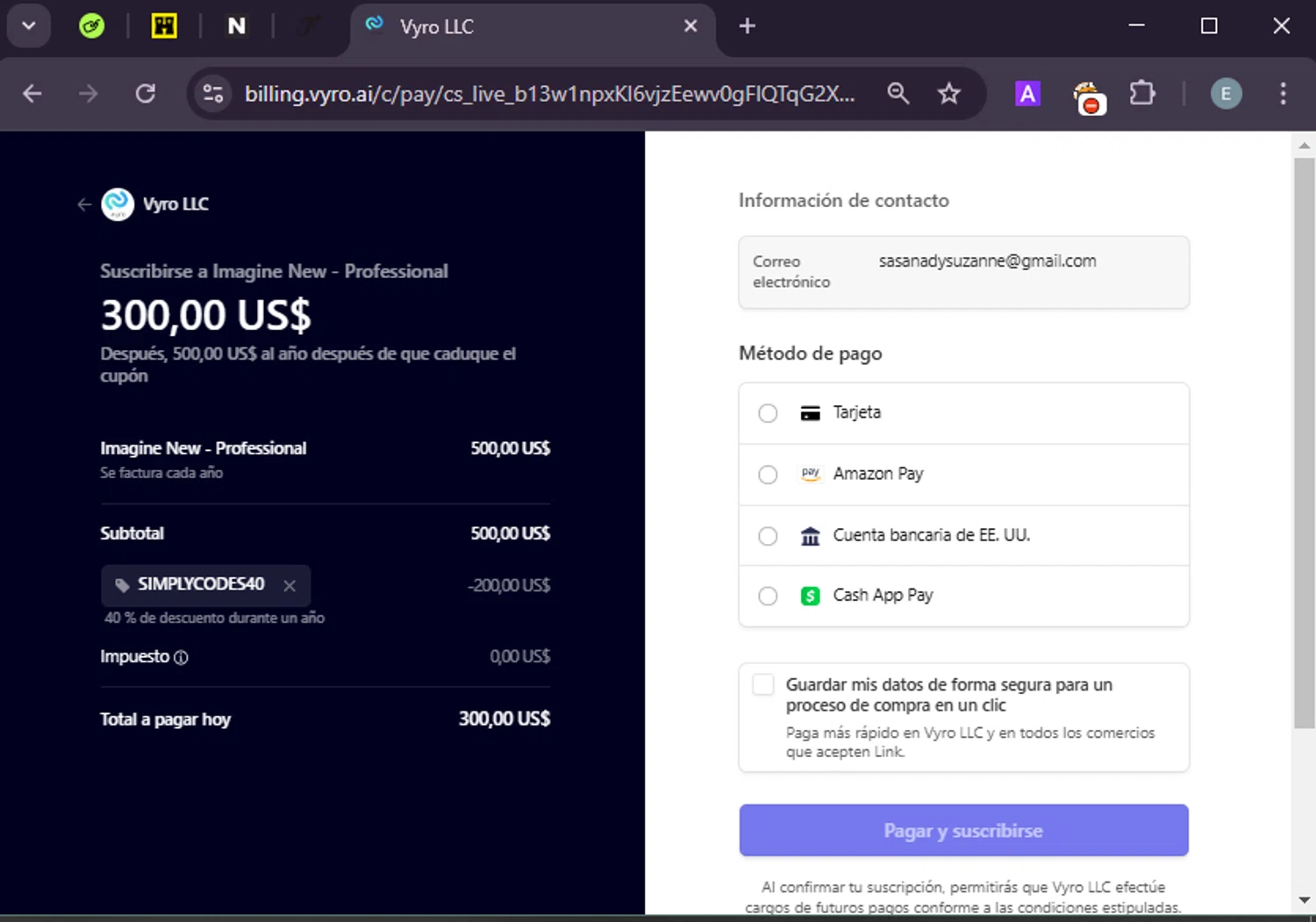Click the bank building icon
The height and width of the screenshot is (922, 1316).
click(x=811, y=536)
